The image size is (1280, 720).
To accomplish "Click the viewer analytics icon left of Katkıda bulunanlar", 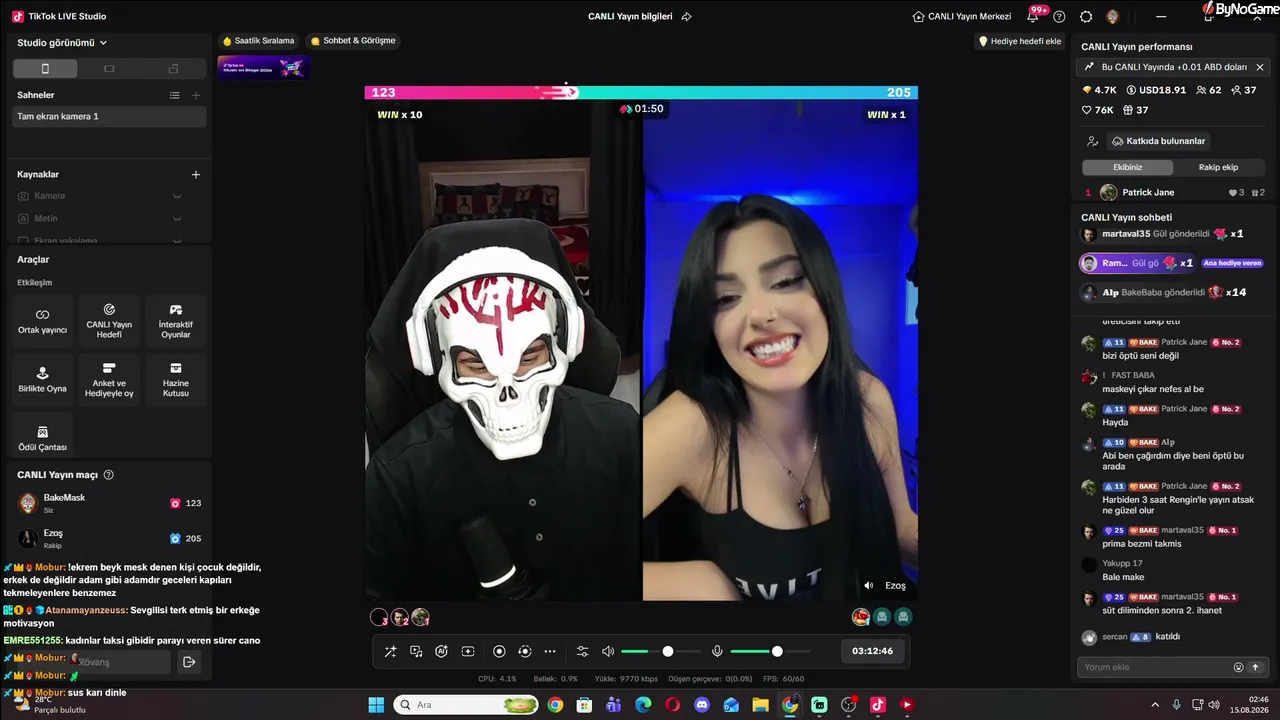I will tap(1092, 142).
